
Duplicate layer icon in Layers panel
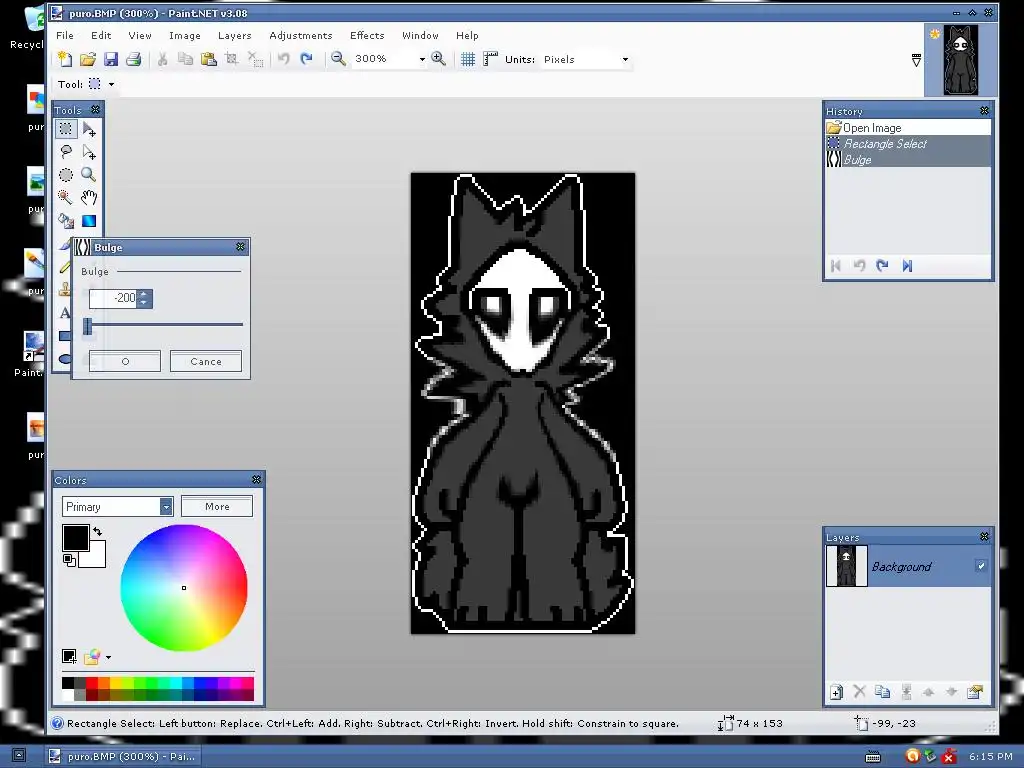click(x=882, y=692)
